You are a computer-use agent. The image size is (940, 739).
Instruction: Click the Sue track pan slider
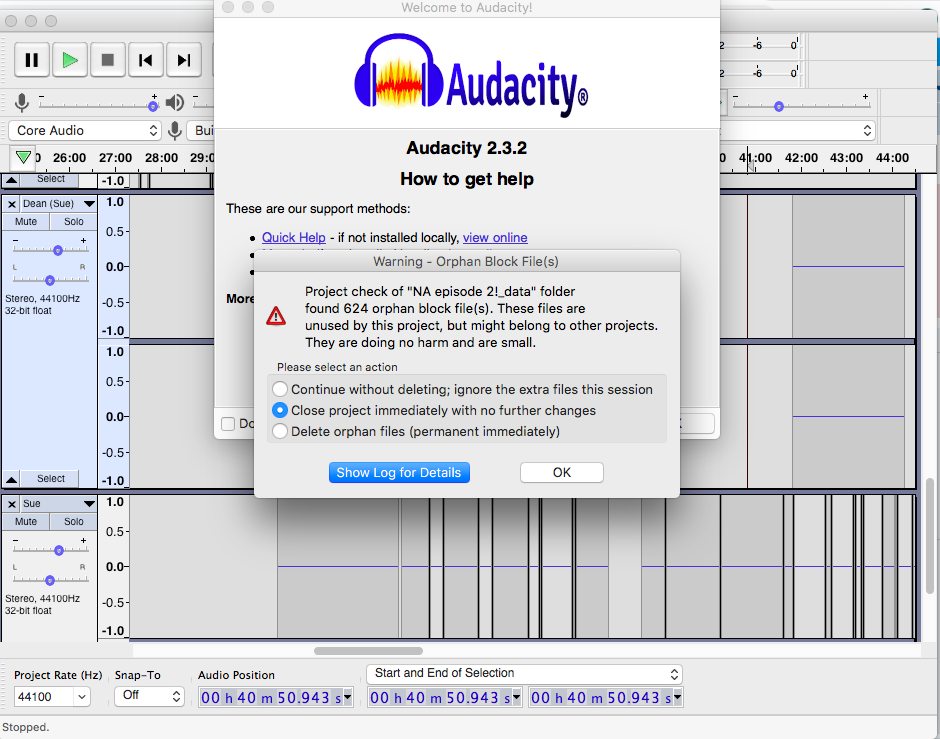click(50, 580)
